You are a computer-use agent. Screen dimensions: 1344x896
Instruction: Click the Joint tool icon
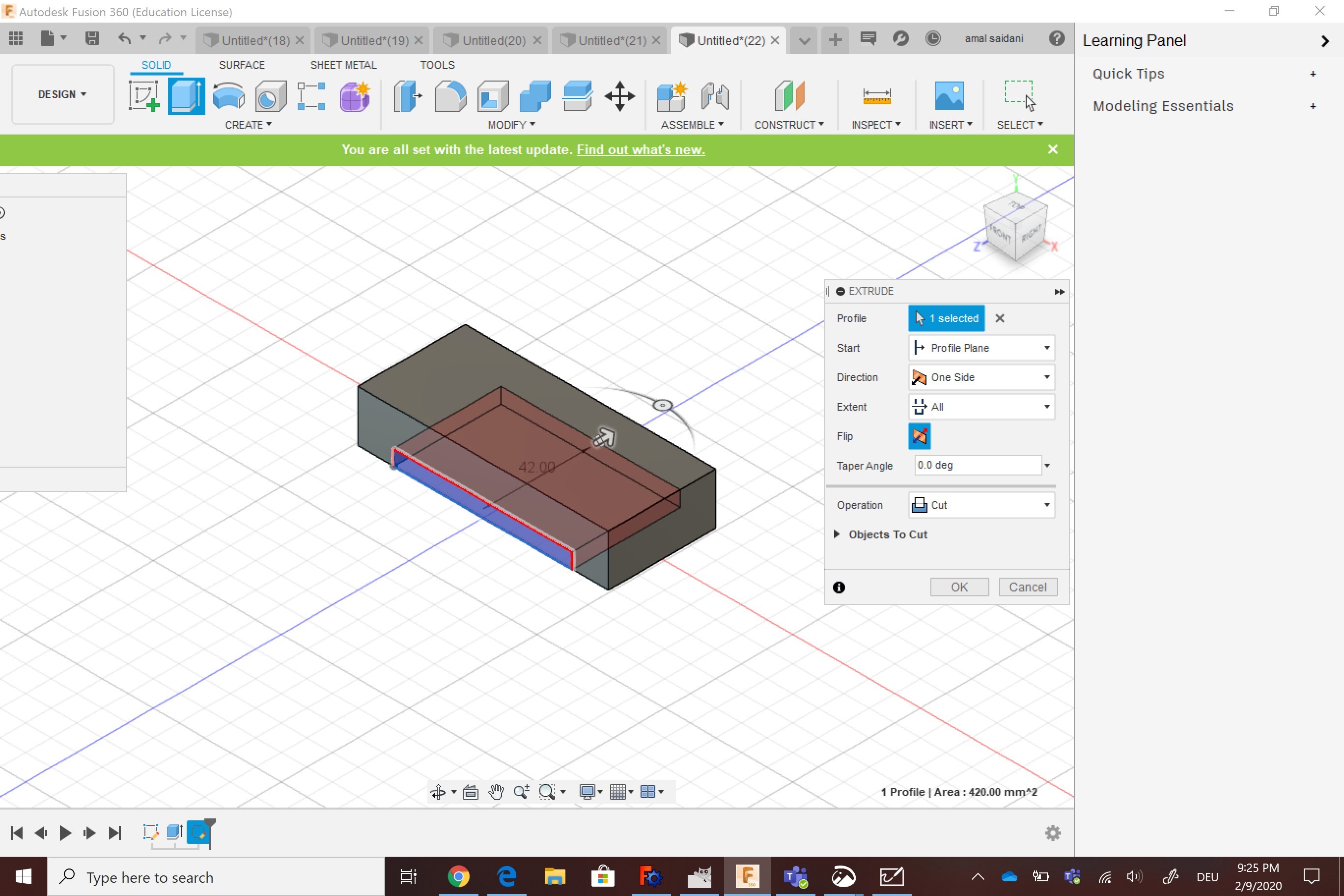[715, 96]
